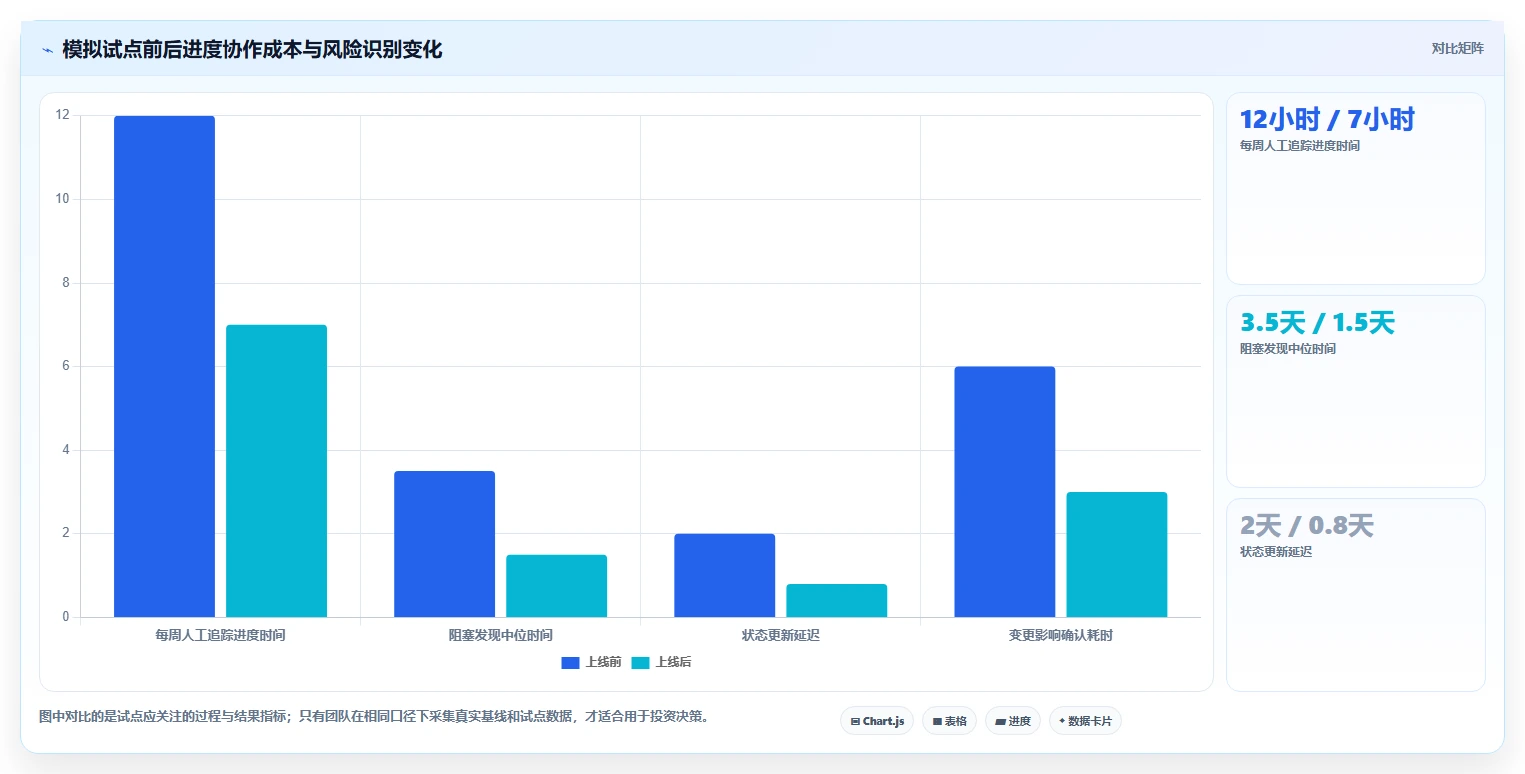This screenshot has width=1525, height=774.
Task: Click the 上线后 bar for 变更影响确认耗时
Action: pyautogui.click(x=1116, y=554)
